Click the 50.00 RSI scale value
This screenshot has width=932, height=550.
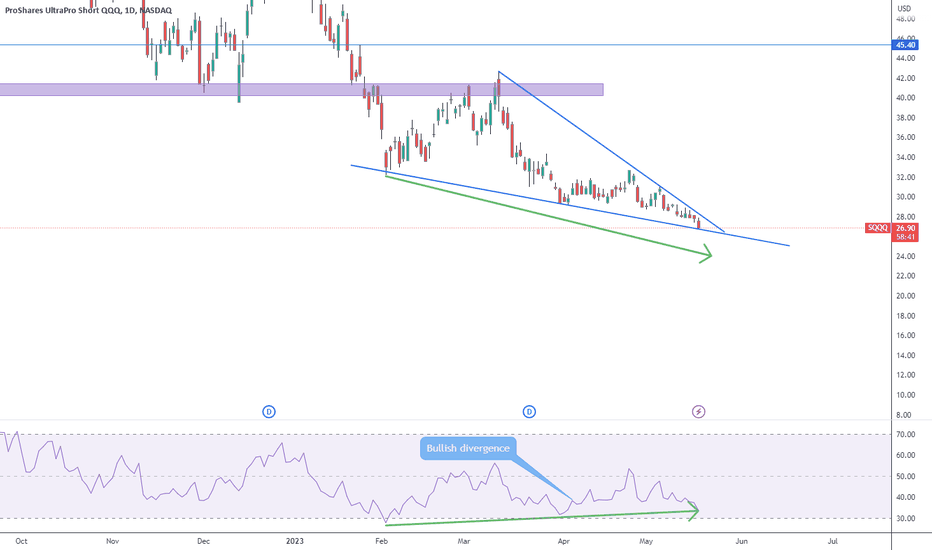[x=906, y=476]
